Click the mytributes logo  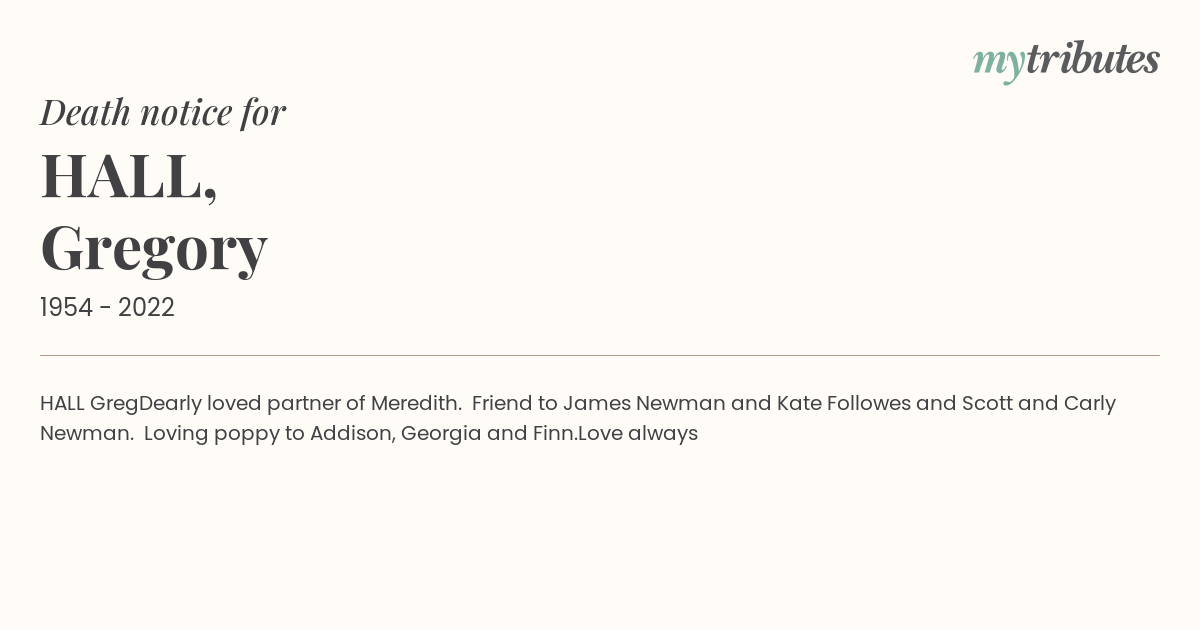[x=1066, y=61]
